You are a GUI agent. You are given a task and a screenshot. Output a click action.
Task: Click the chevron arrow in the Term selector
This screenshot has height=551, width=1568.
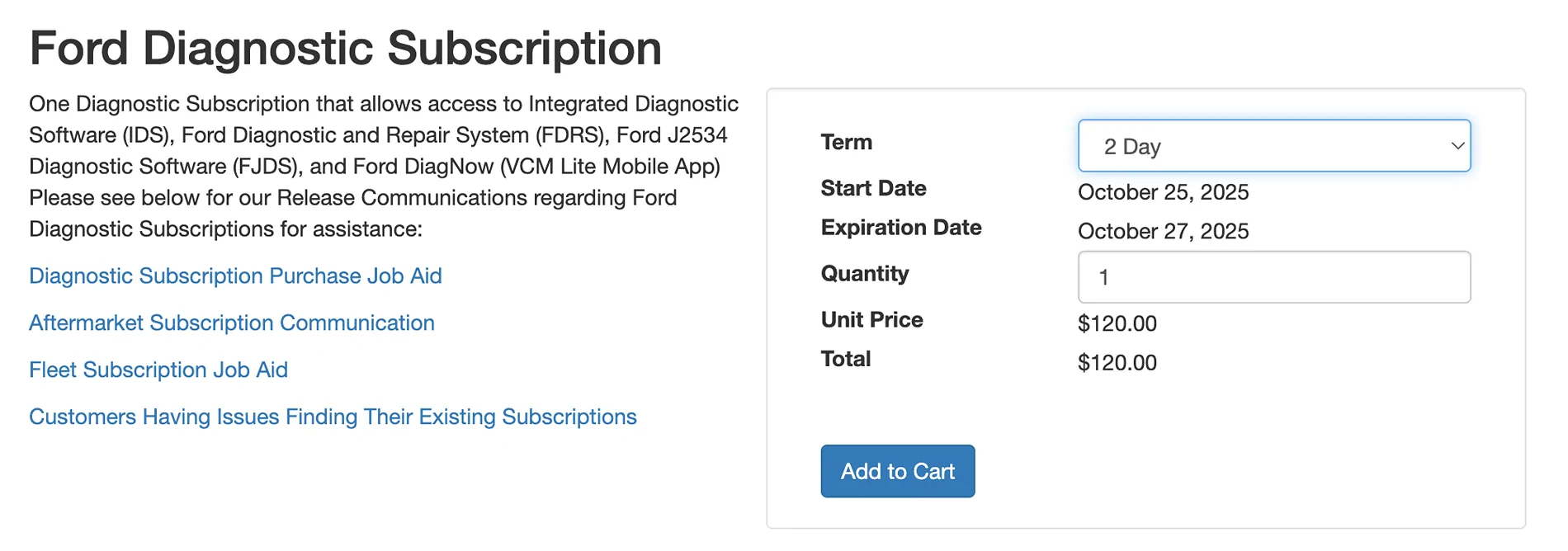1457,146
